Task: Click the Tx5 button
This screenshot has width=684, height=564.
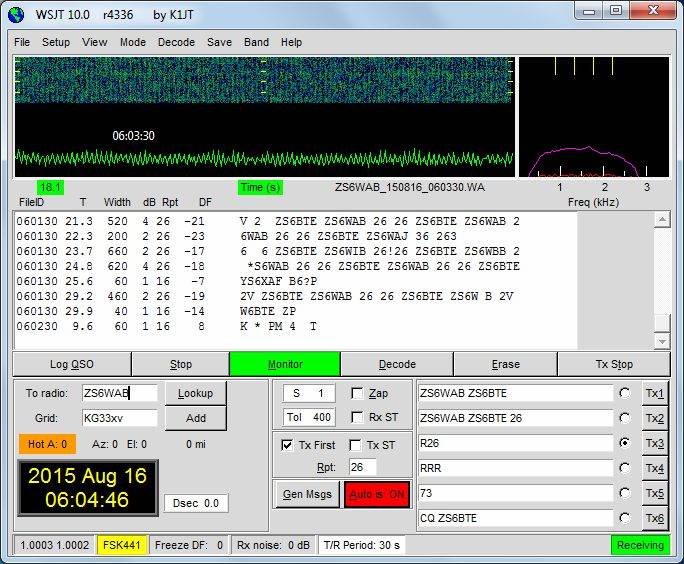Action: coord(654,493)
